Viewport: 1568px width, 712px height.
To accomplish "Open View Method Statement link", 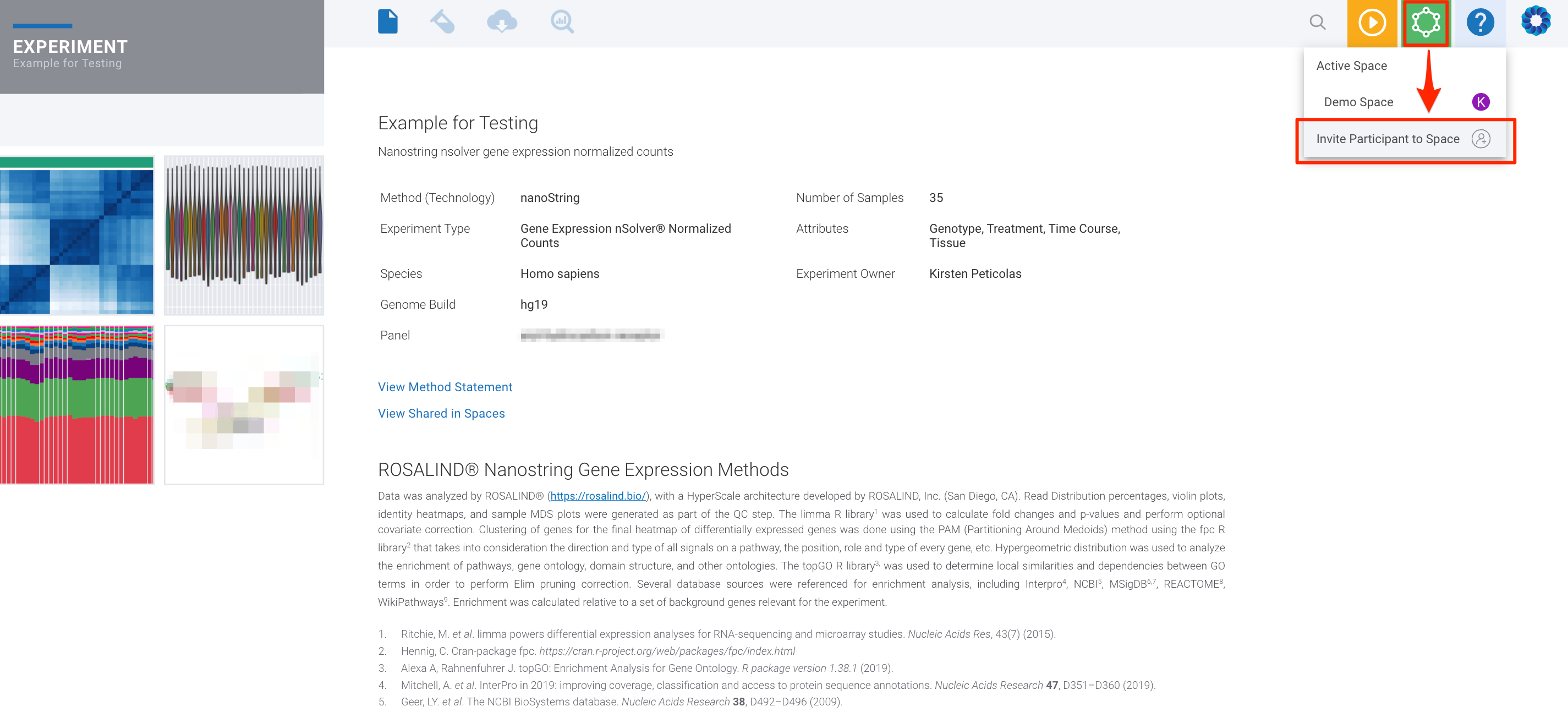I will click(x=445, y=387).
